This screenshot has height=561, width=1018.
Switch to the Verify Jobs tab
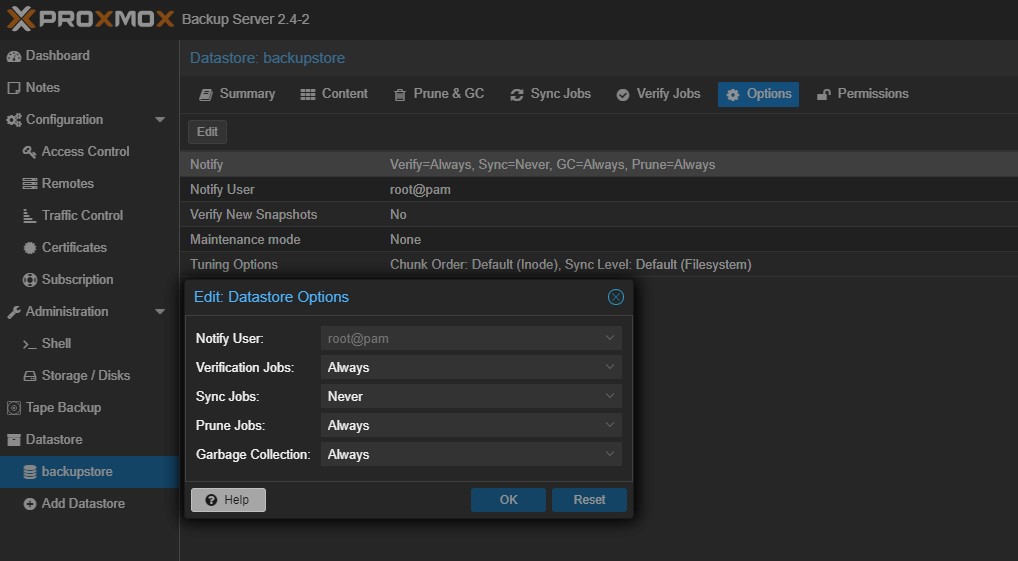[657, 94]
